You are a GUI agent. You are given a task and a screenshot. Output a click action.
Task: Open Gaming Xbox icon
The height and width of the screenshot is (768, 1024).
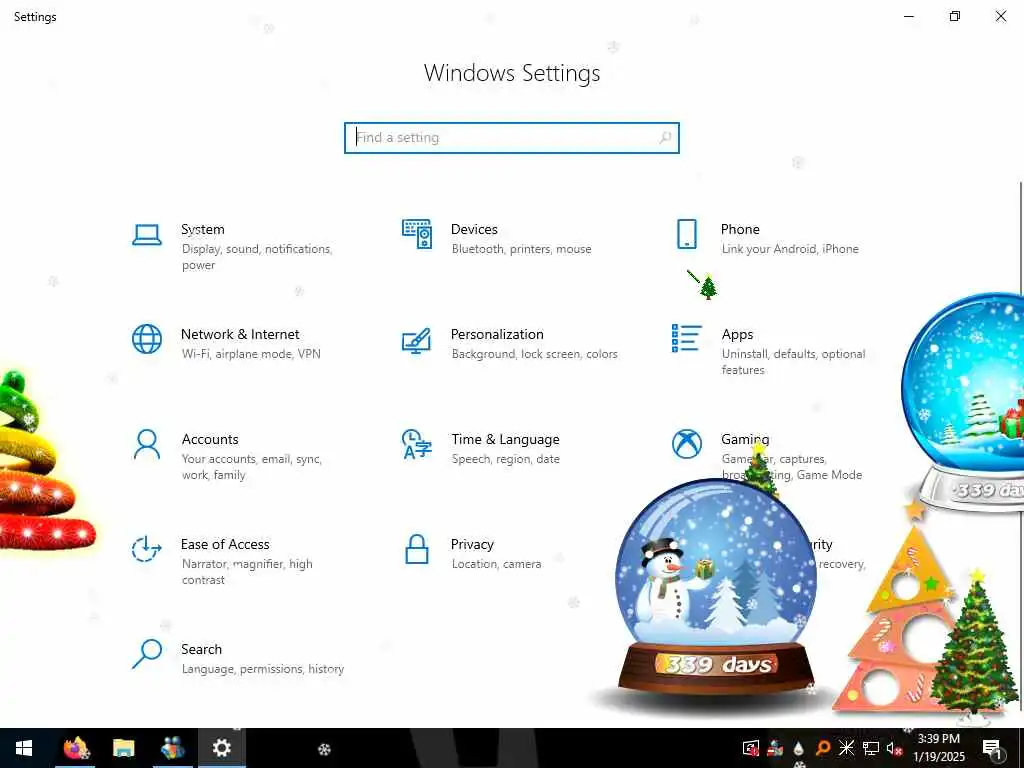tap(686, 445)
